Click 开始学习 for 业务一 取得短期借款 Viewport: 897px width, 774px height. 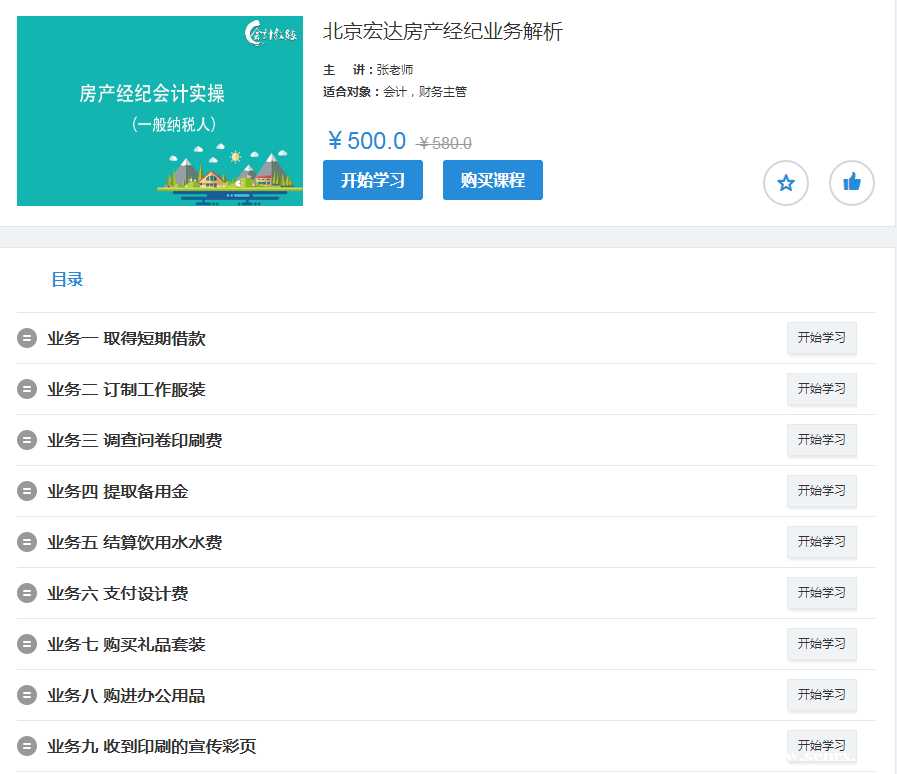pyautogui.click(x=821, y=338)
